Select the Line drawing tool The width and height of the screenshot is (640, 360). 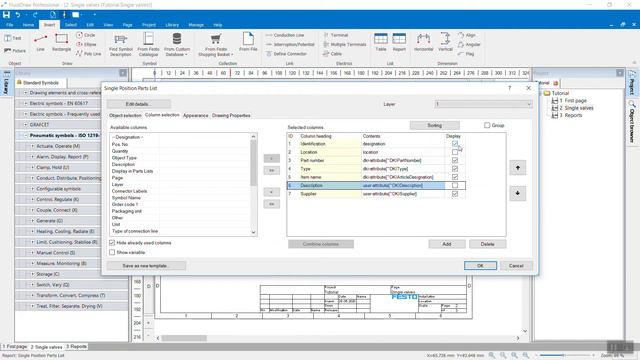coord(40,42)
